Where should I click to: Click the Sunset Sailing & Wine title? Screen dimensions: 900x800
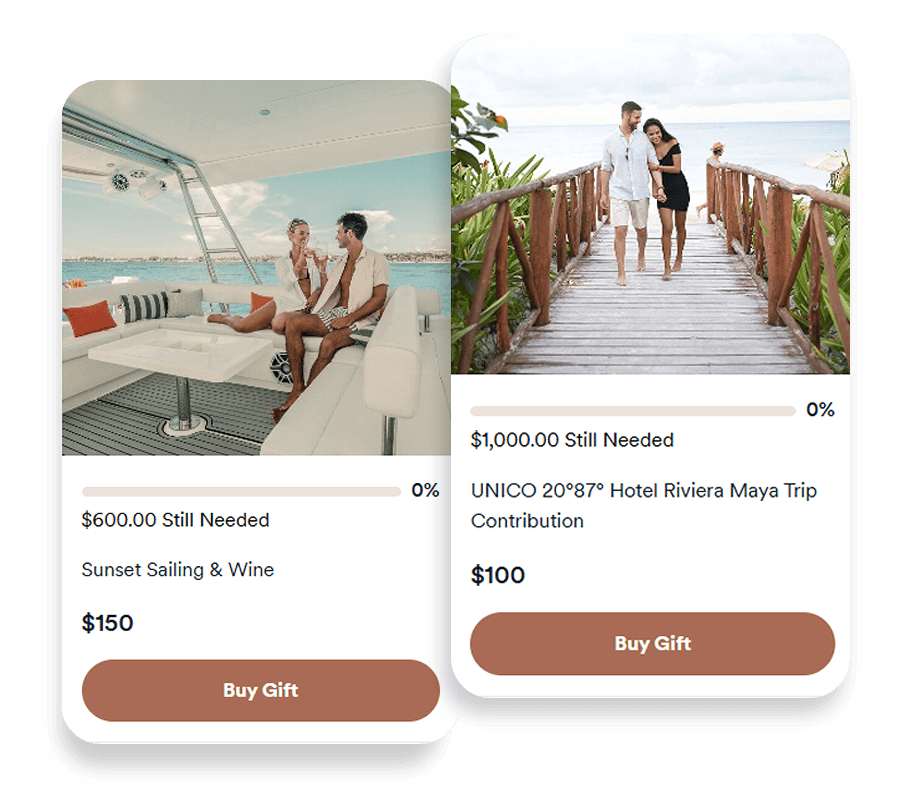click(x=177, y=569)
